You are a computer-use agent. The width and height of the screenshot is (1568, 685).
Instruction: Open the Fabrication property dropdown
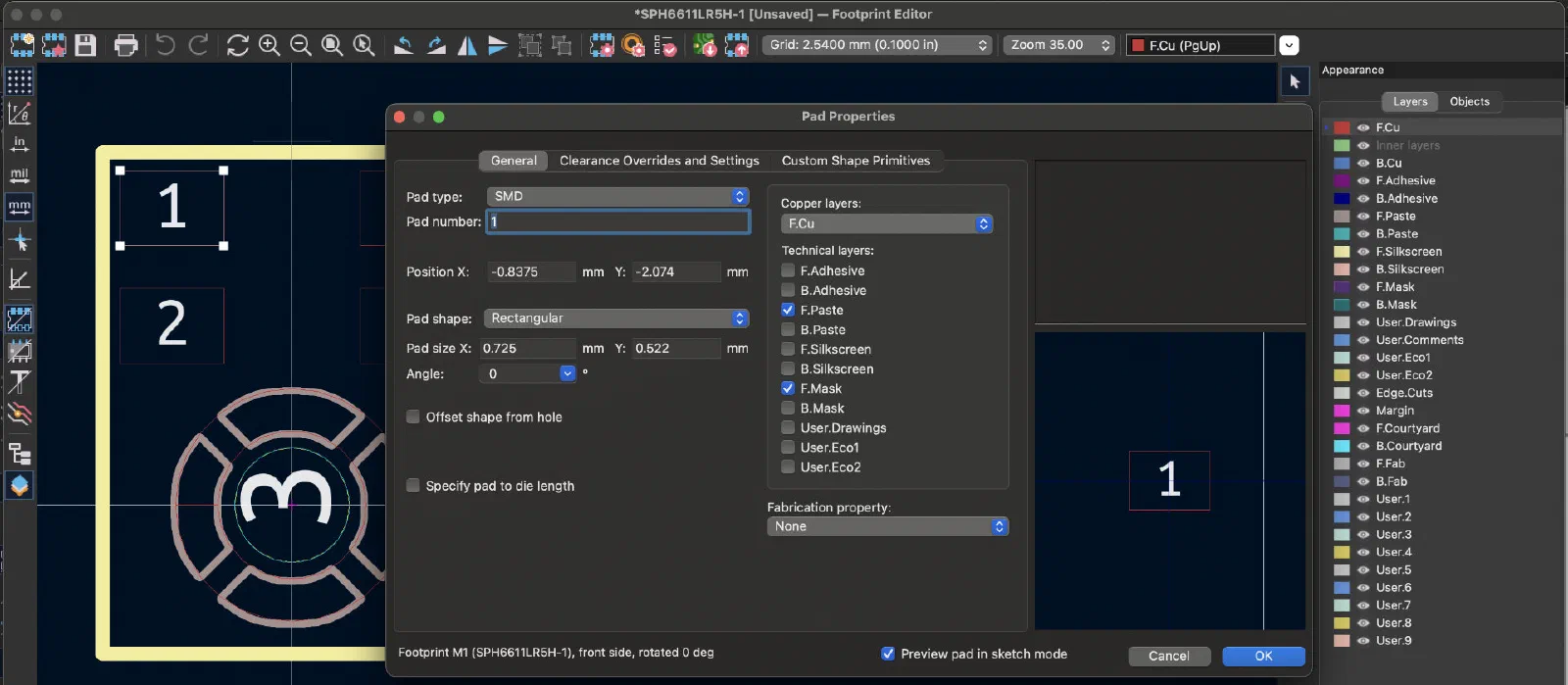click(x=888, y=526)
